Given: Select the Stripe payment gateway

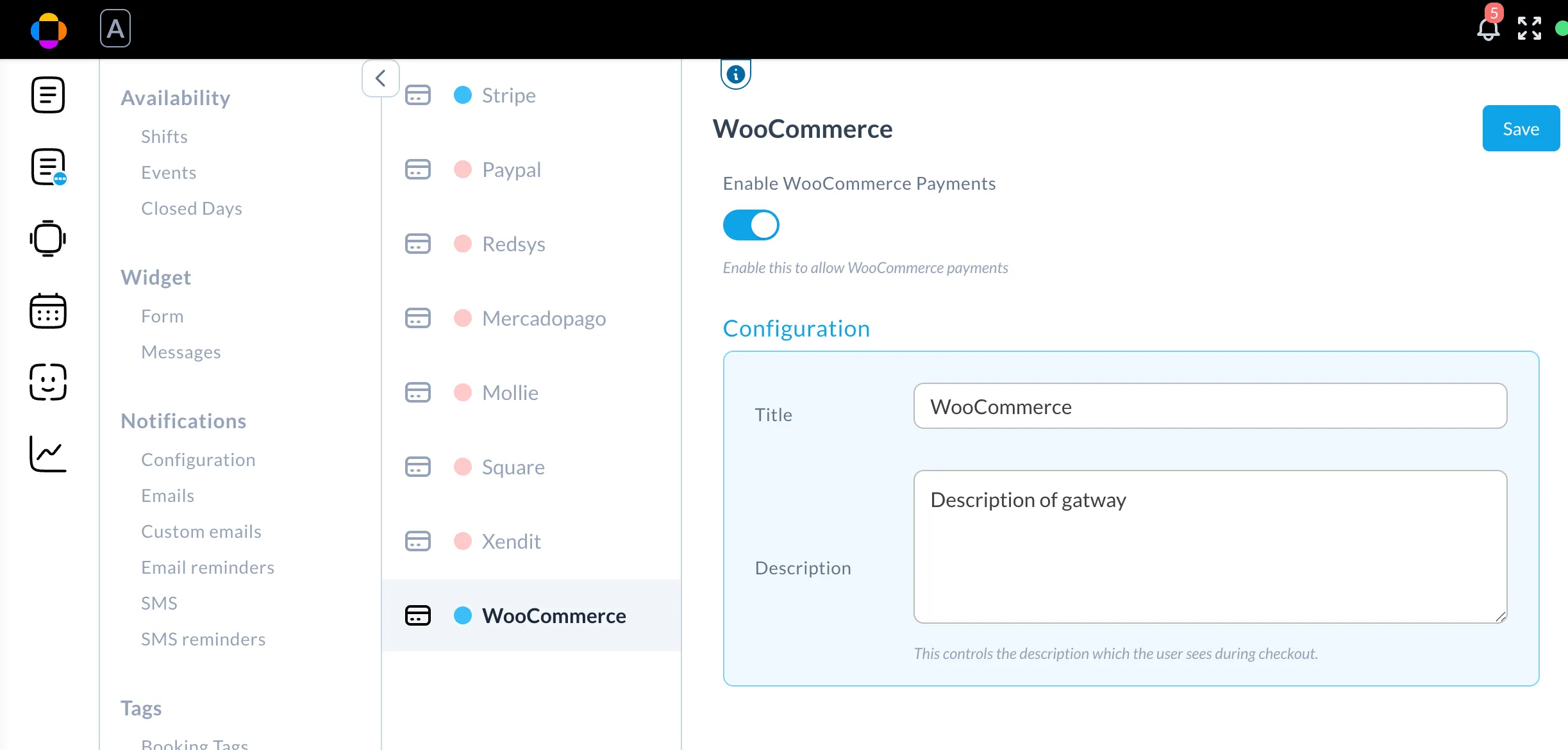Looking at the screenshot, I should click(508, 96).
